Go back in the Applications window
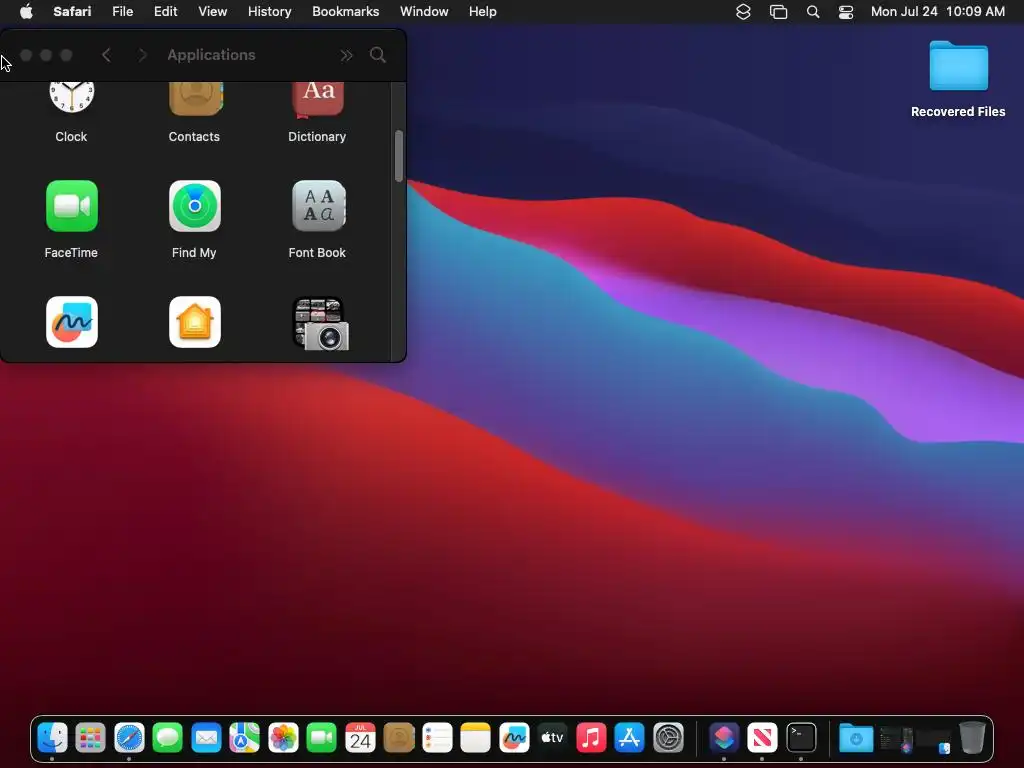 coord(106,55)
